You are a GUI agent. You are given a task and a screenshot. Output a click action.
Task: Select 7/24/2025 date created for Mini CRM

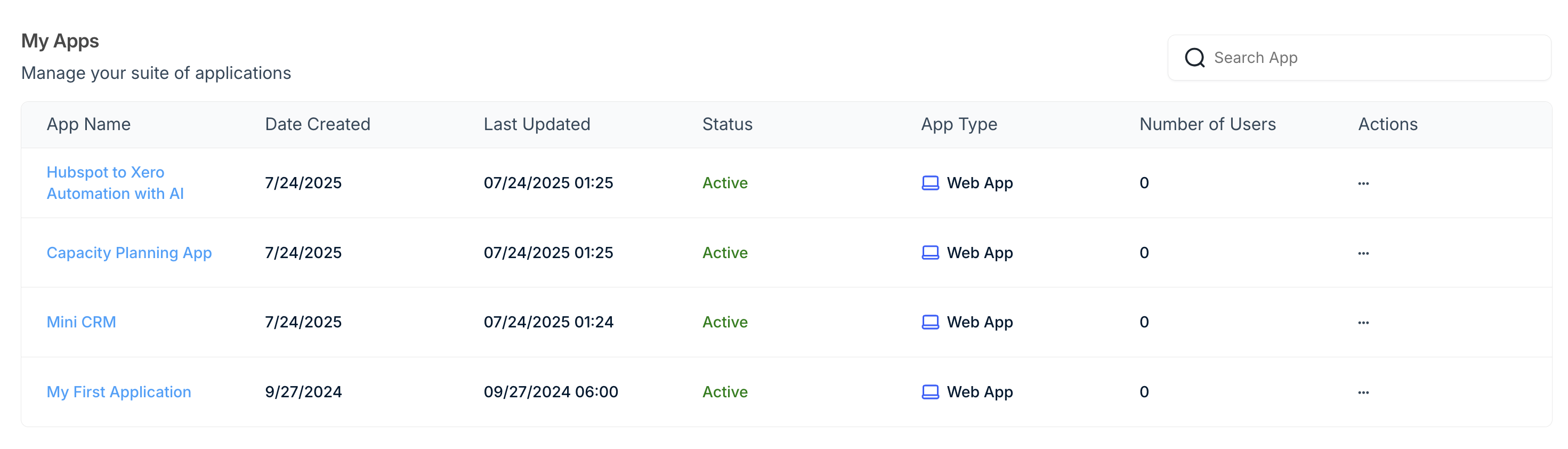click(x=303, y=322)
